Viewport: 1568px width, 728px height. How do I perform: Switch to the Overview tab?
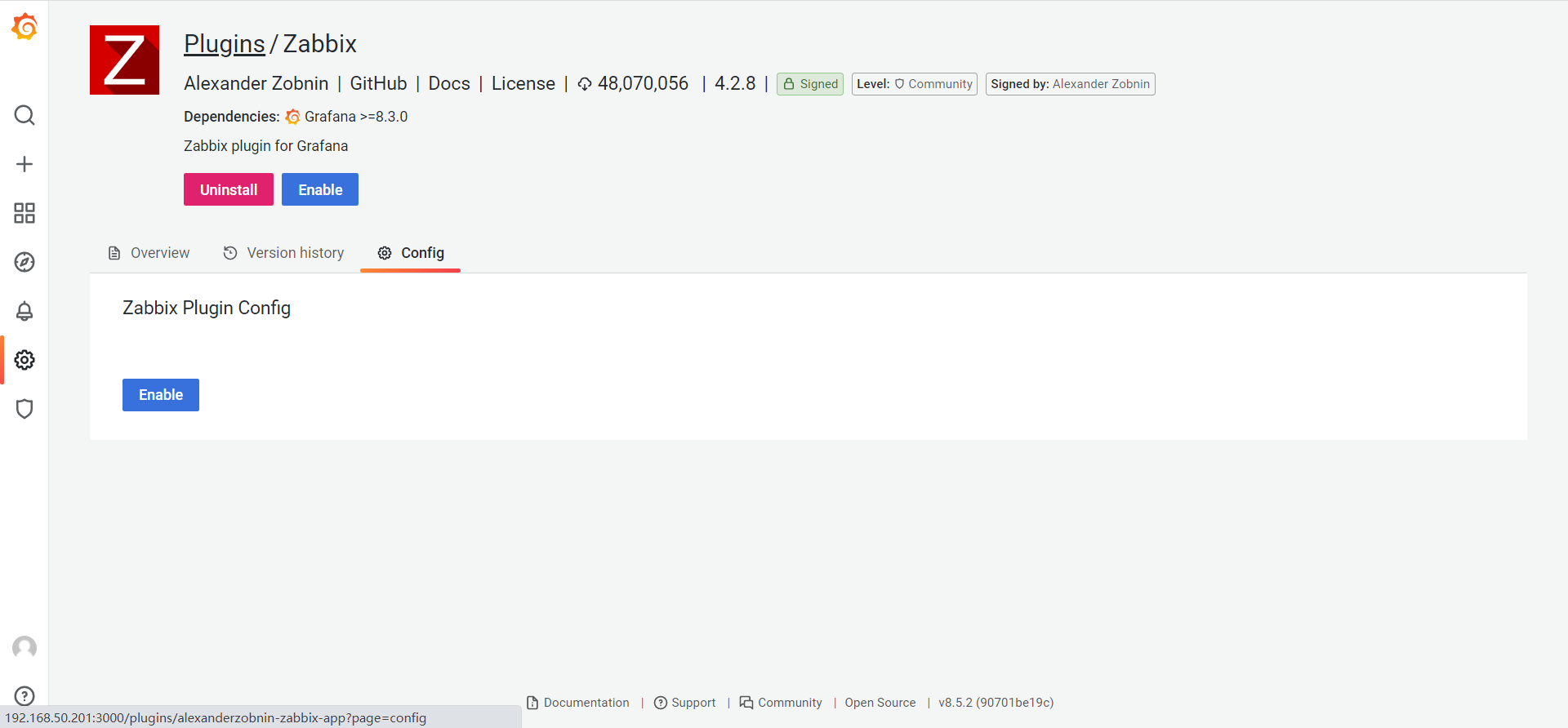coord(149,253)
